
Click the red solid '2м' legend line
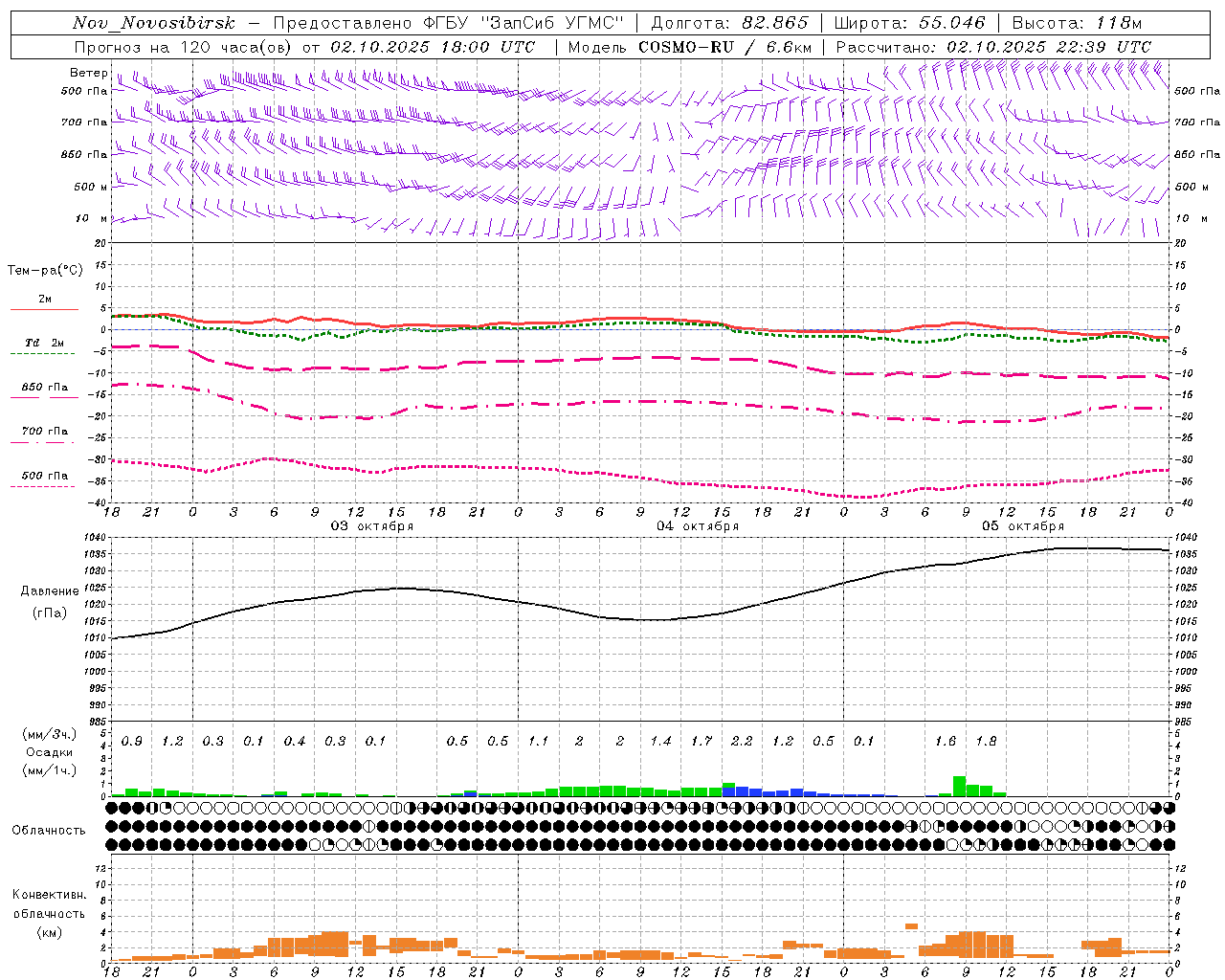pos(44,309)
